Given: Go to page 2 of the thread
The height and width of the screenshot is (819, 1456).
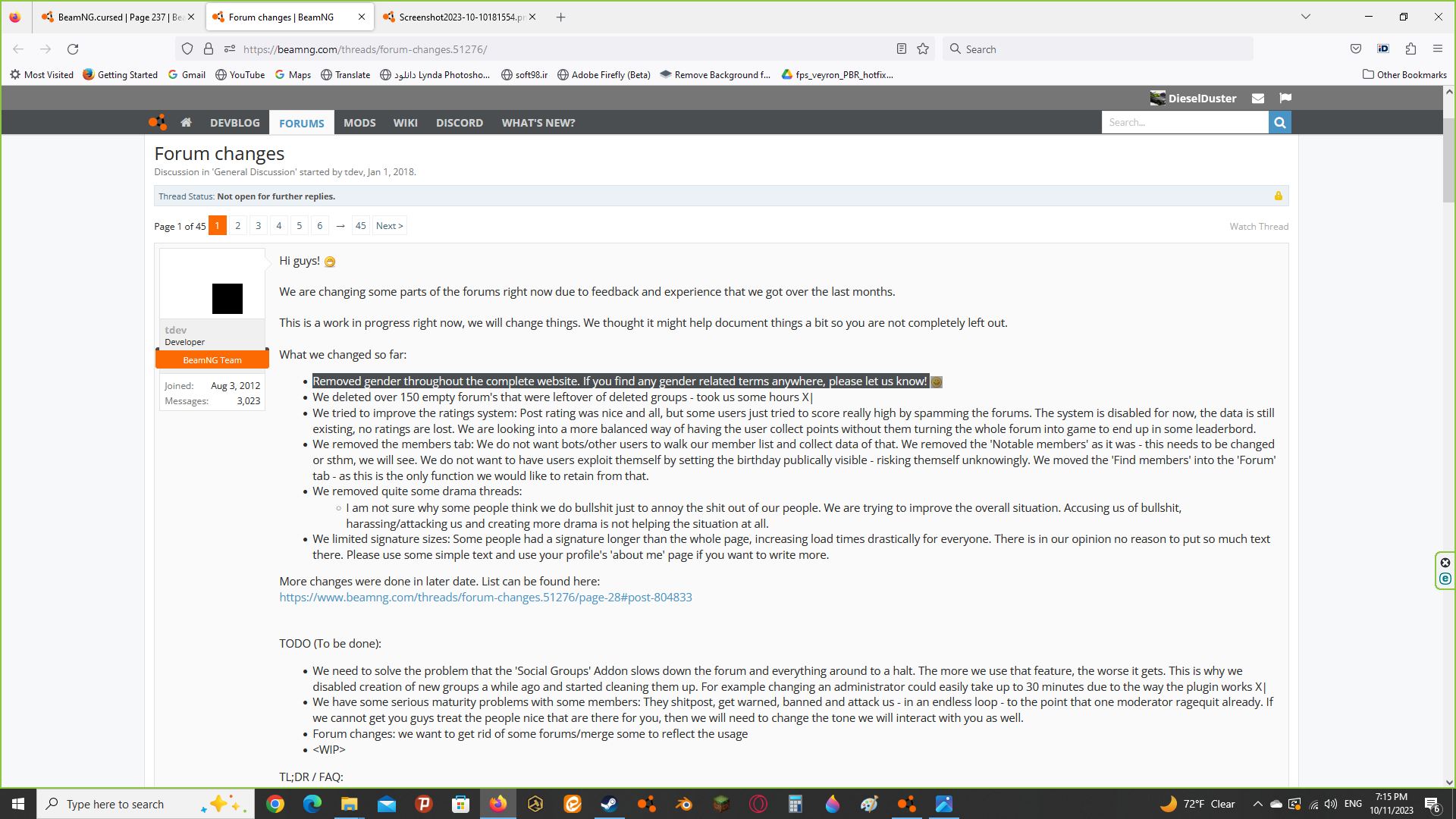Looking at the screenshot, I should pyautogui.click(x=238, y=225).
